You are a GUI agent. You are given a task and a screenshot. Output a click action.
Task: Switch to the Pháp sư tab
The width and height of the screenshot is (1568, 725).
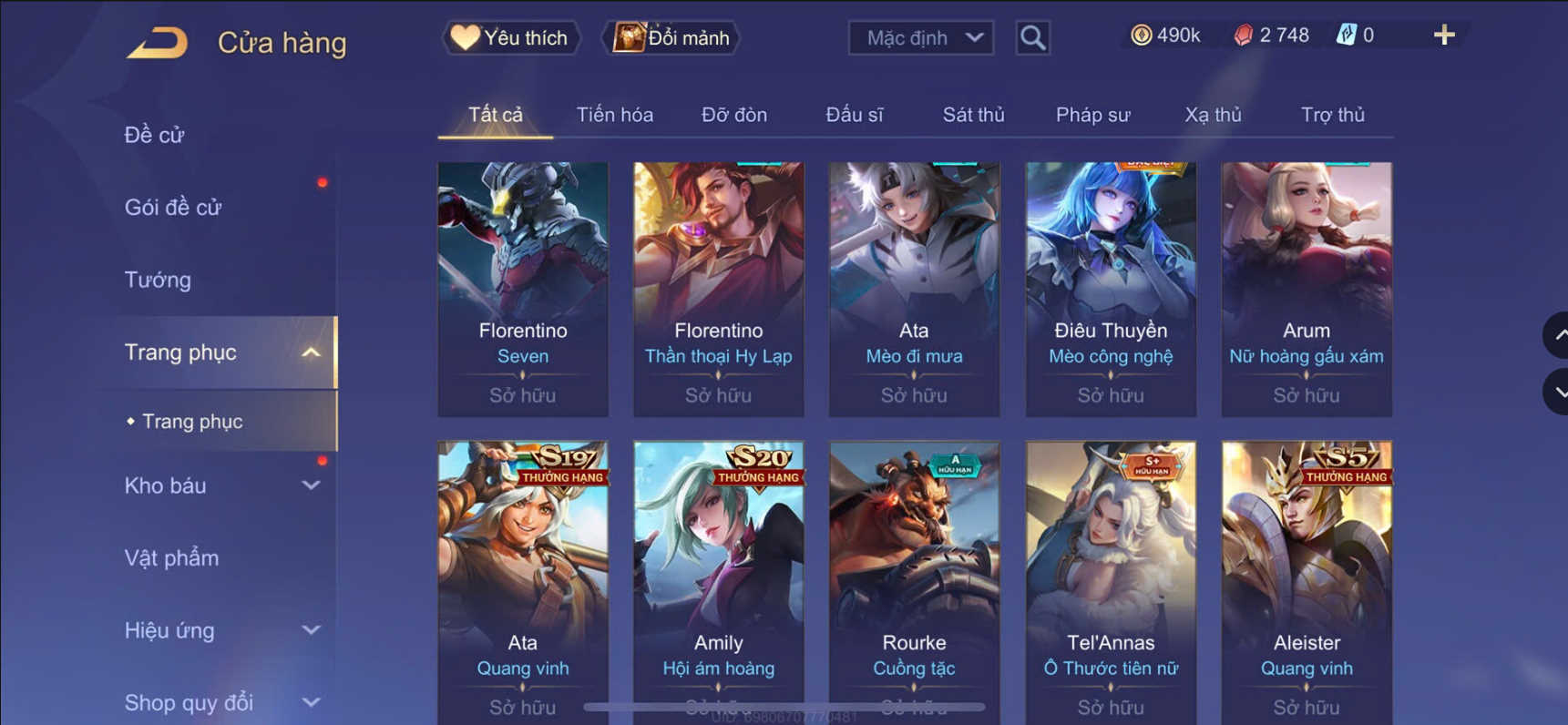[1092, 115]
